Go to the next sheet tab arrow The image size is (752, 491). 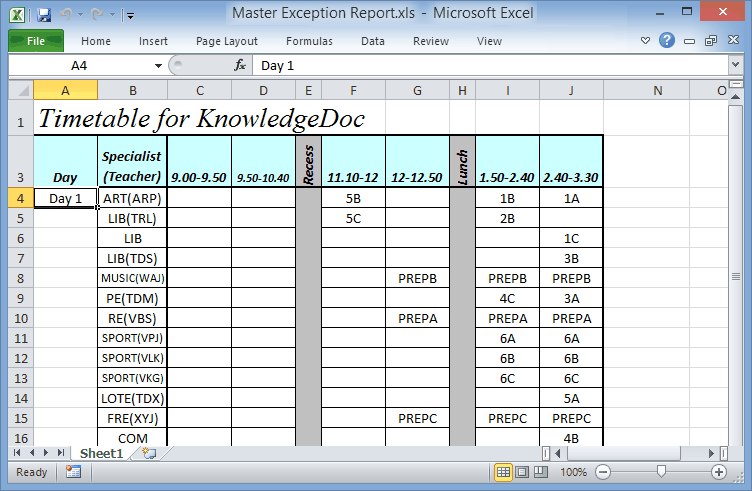(46, 453)
